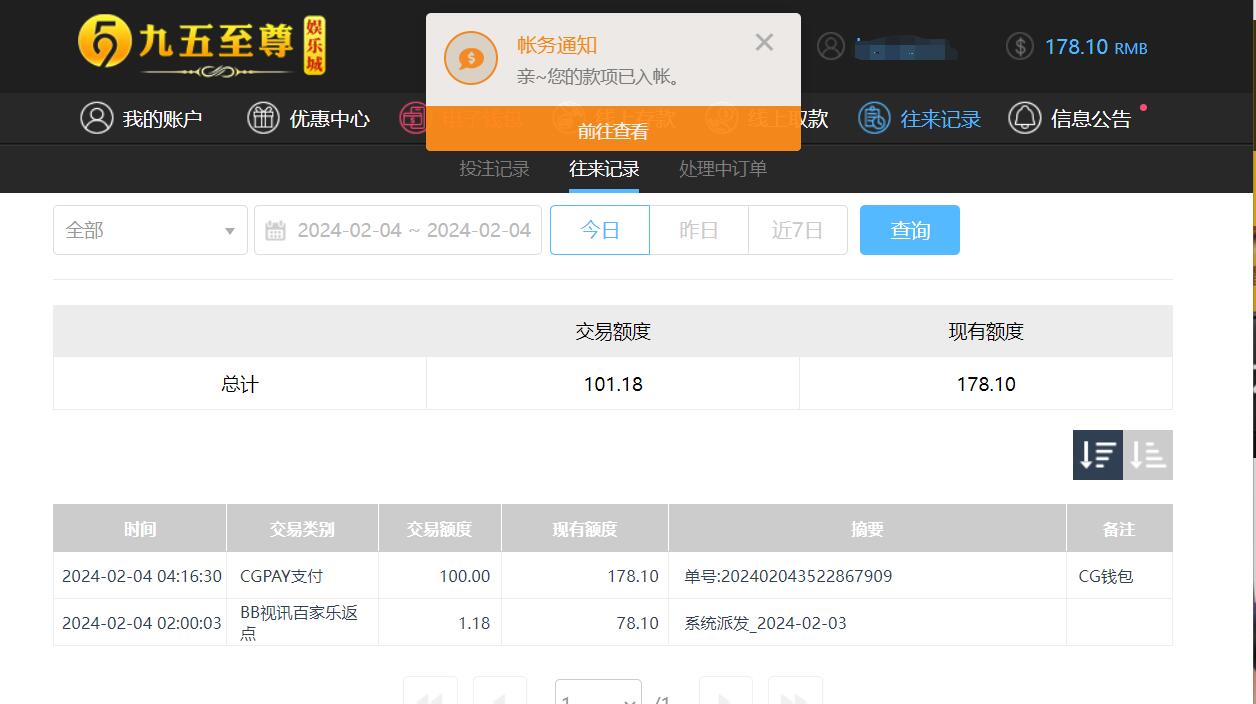Click the 查询 search button

[x=909, y=230]
